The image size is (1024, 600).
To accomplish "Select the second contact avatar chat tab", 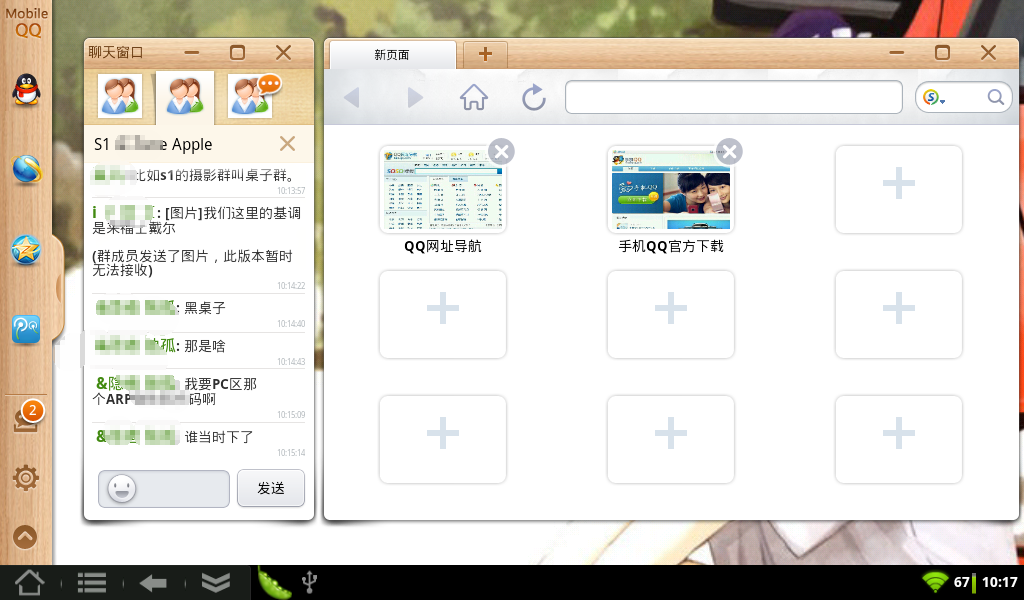I will [x=185, y=97].
